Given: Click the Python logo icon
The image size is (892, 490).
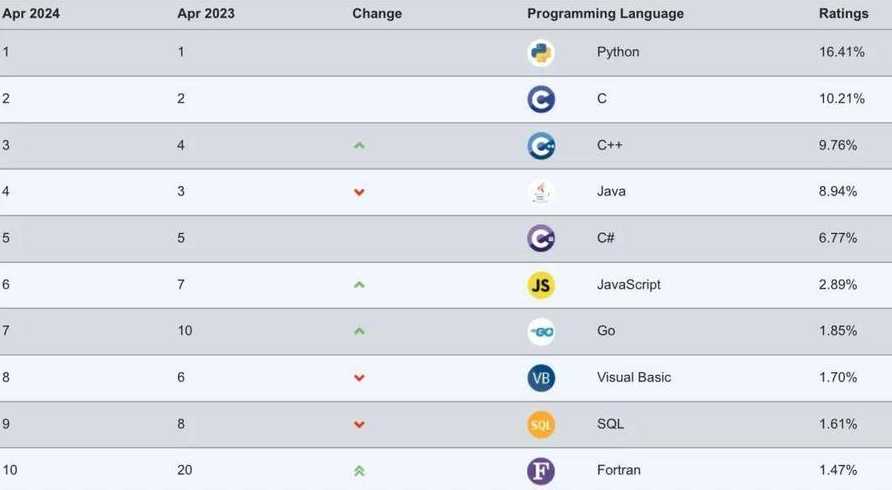Looking at the screenshot, I should click(541, 53).
